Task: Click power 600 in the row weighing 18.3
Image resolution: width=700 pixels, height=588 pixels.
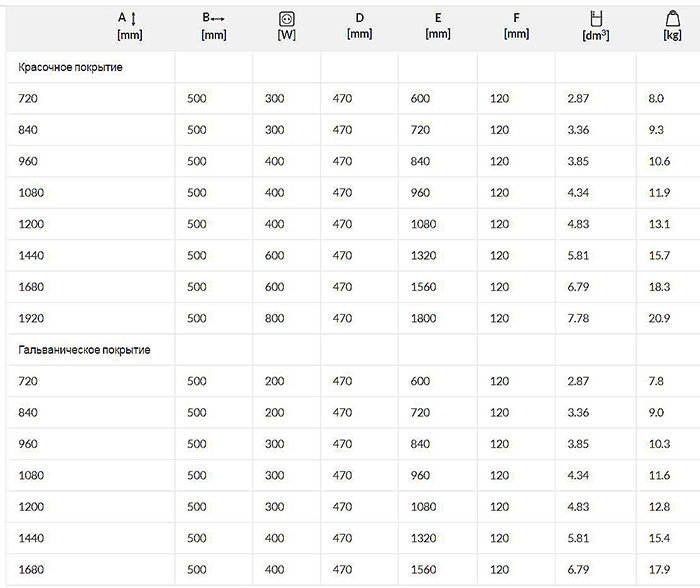Action: [274, 287]
